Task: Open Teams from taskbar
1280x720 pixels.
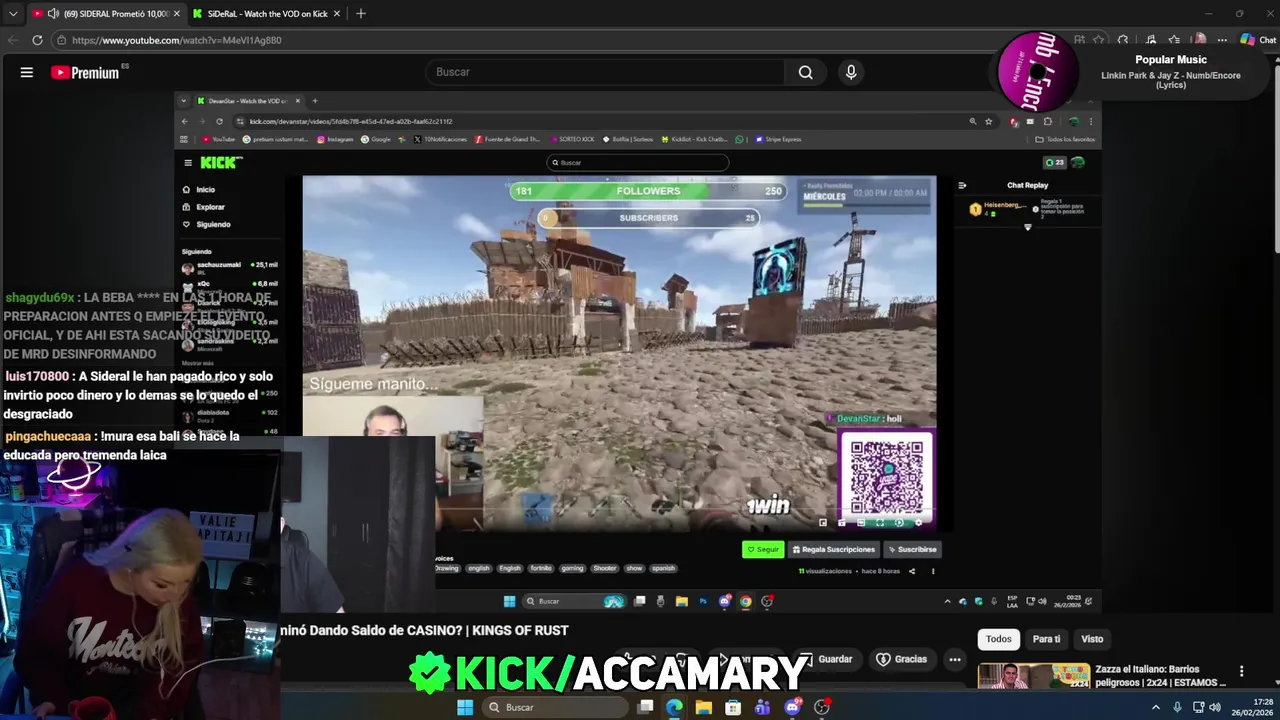Action: pyautogui.click(x=763, y=707)
